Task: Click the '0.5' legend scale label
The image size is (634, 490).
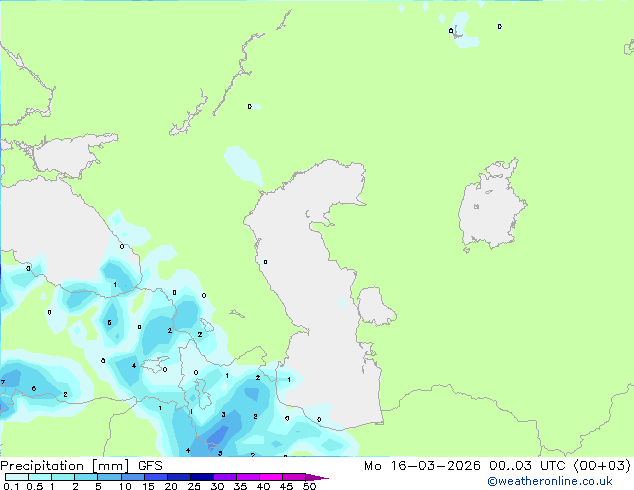Action: click(x=34, y=486)
